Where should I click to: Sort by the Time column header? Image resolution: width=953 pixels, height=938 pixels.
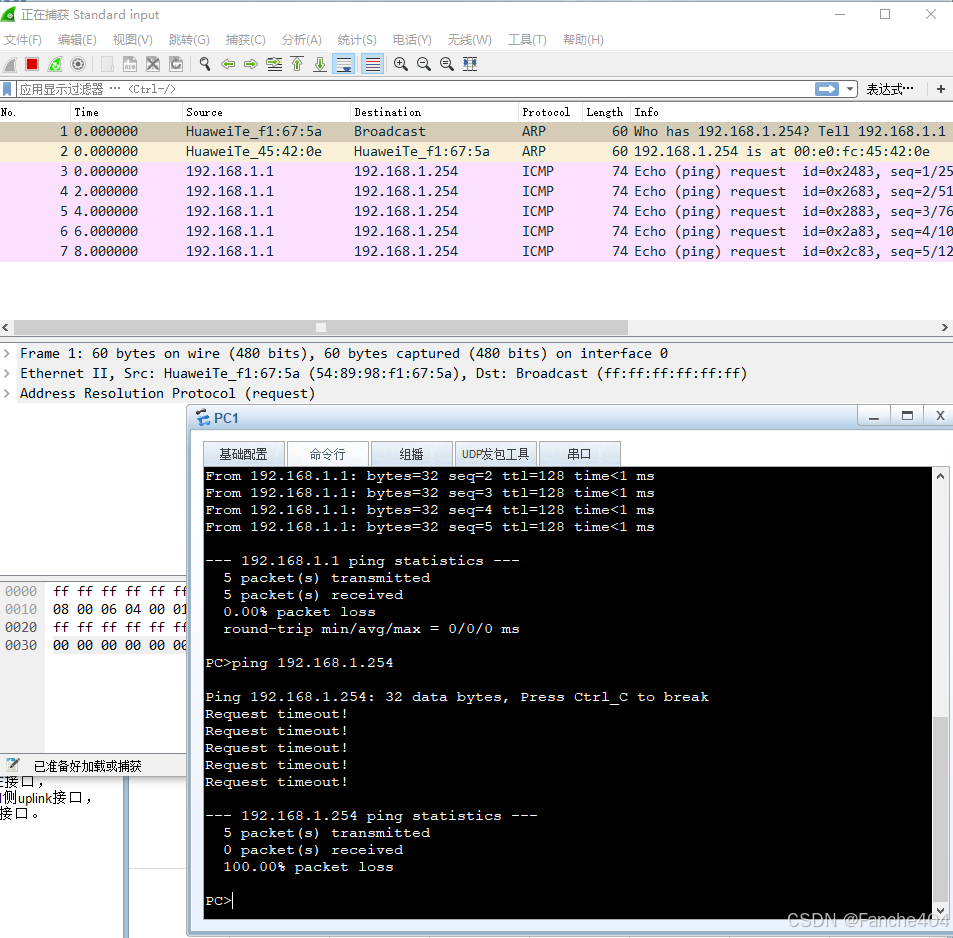[x=126, y=112]
